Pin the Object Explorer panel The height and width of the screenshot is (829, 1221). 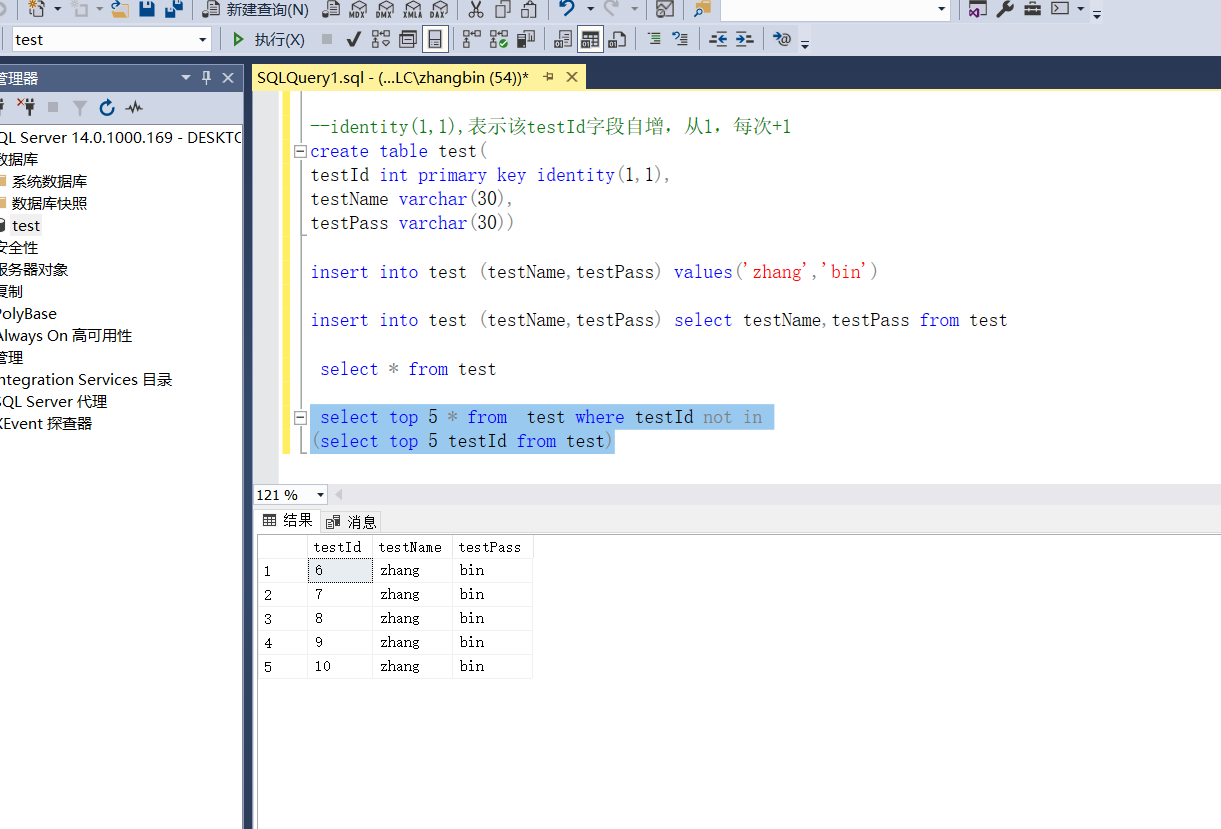[208, 77]
